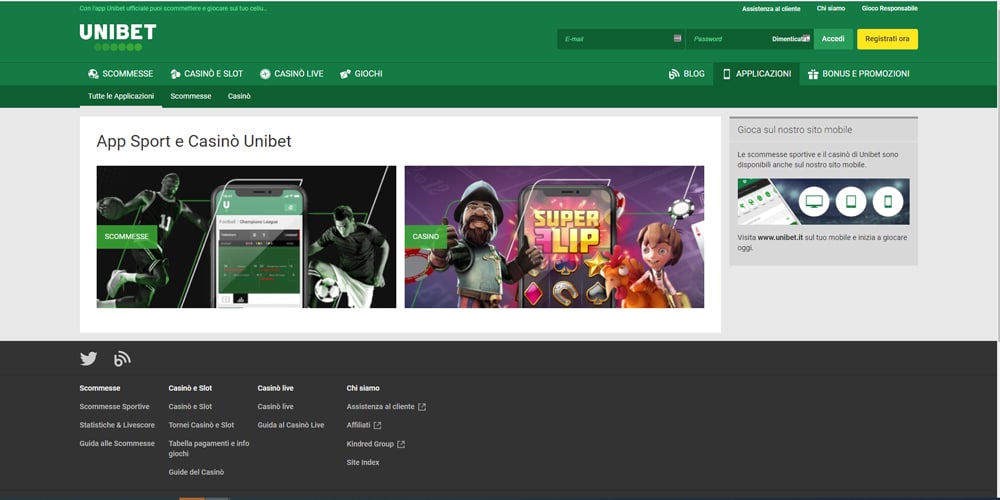
Task: Open BONUS E PROMOZIONI menu item
Action: (859, 74)
